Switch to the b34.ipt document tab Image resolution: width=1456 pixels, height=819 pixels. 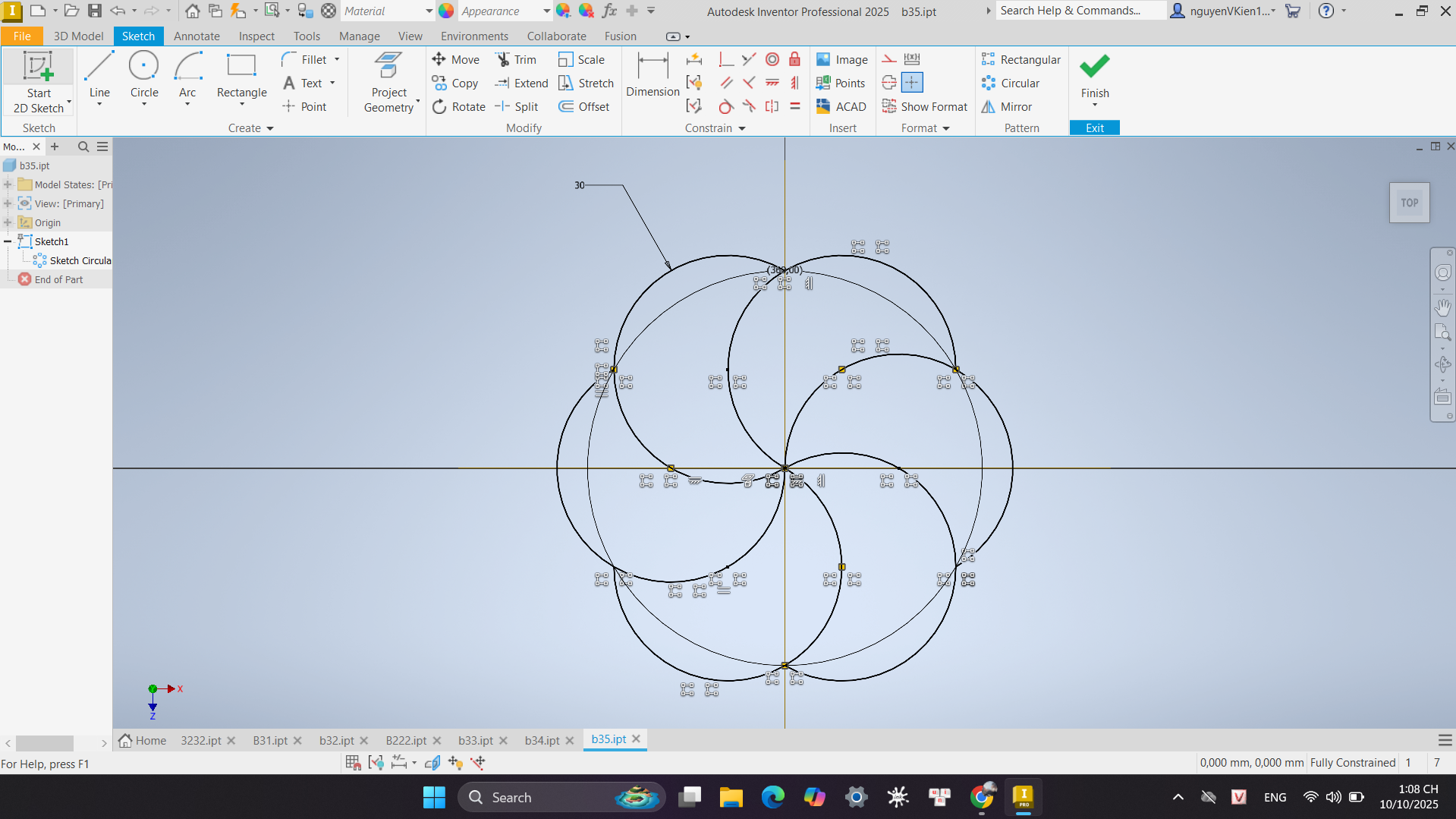click(x=542, y=740)
